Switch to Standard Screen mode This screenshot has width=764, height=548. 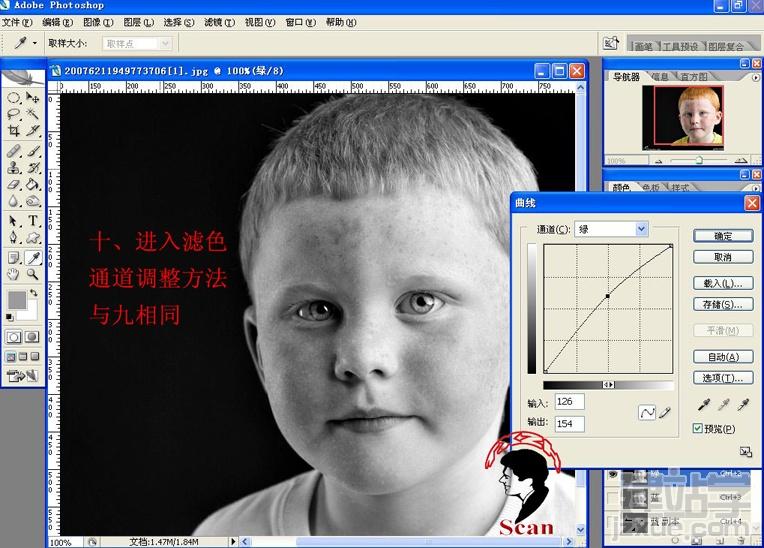10,357
